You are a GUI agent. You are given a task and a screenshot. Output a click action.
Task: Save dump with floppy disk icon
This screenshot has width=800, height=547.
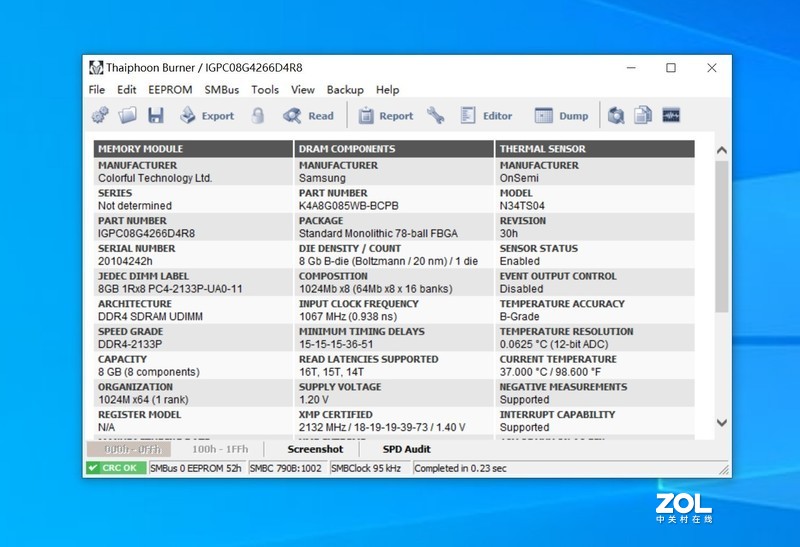pyautogui.click(x=156, y=115)
